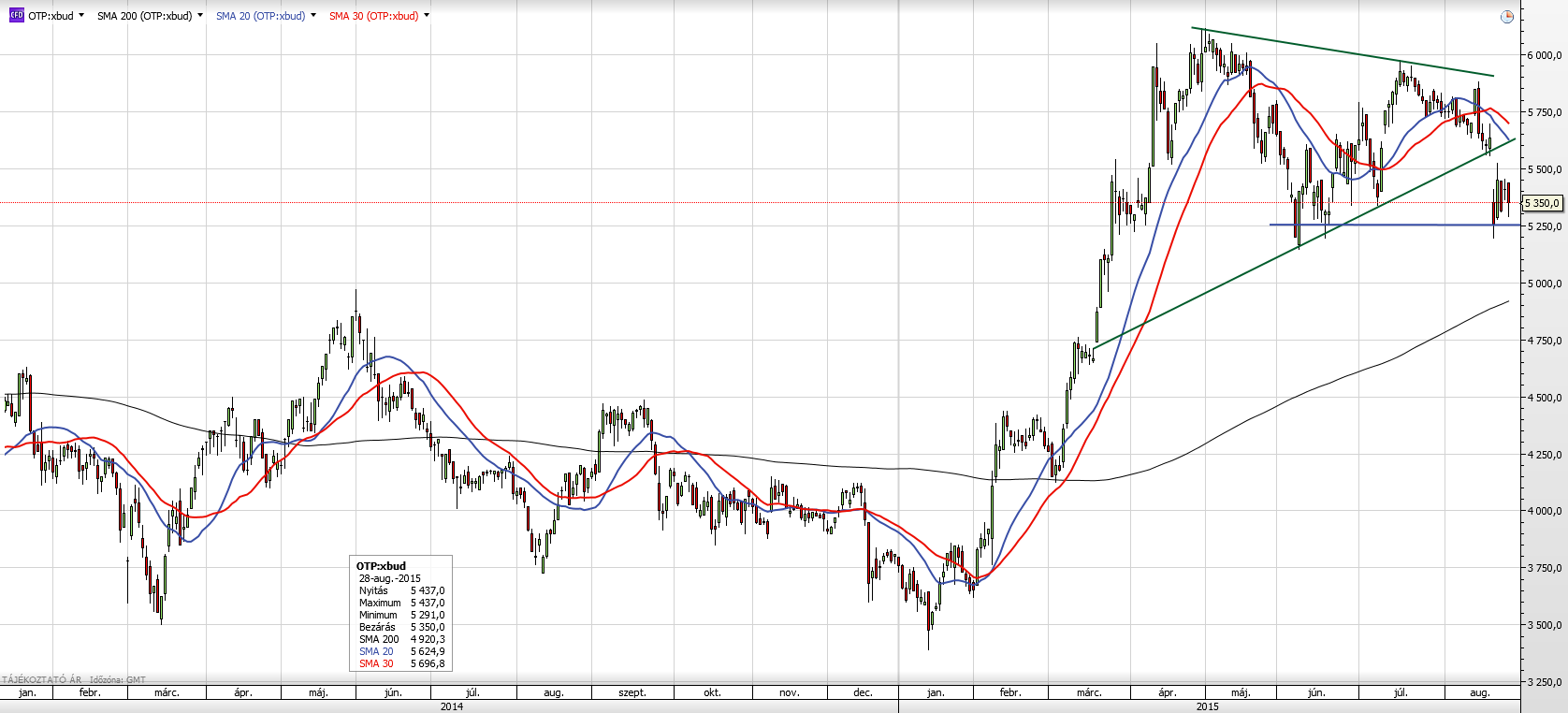Select the upper descending green trend line
The height and width of the screenshot is (713, 1568).
[1343, 51]
